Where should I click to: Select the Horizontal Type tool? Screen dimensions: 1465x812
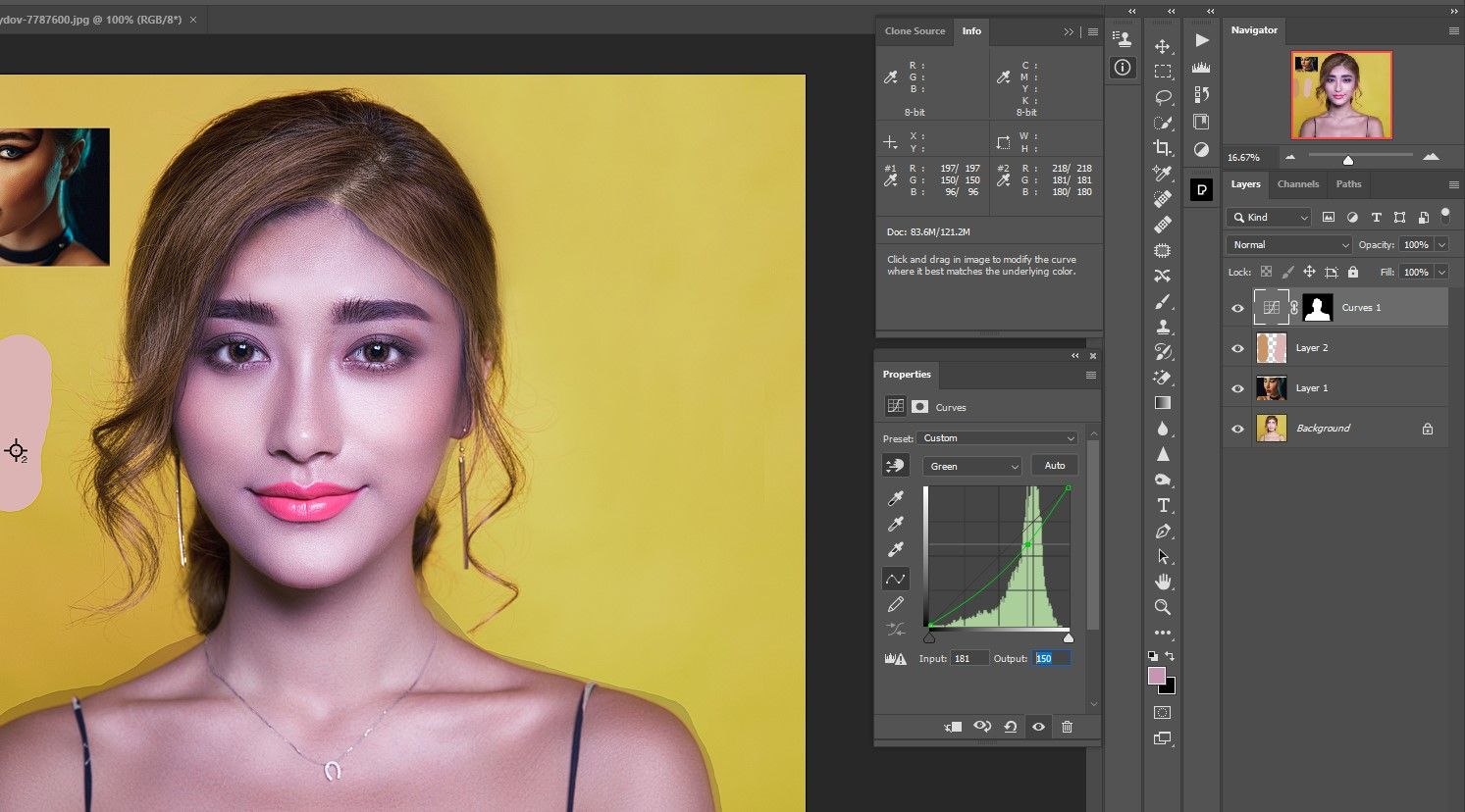1163,505
